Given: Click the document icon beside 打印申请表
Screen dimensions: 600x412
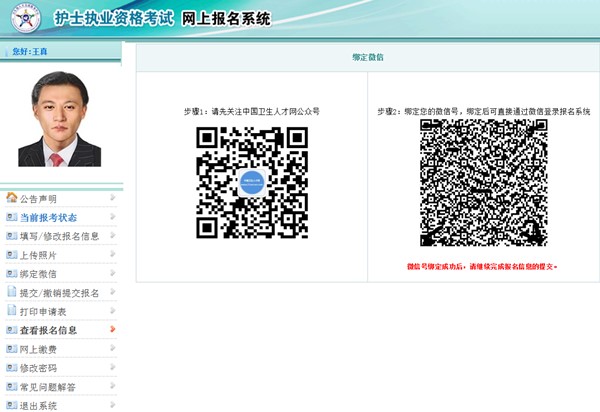Looking at the screenshot, I should click(x=12, y=310).
